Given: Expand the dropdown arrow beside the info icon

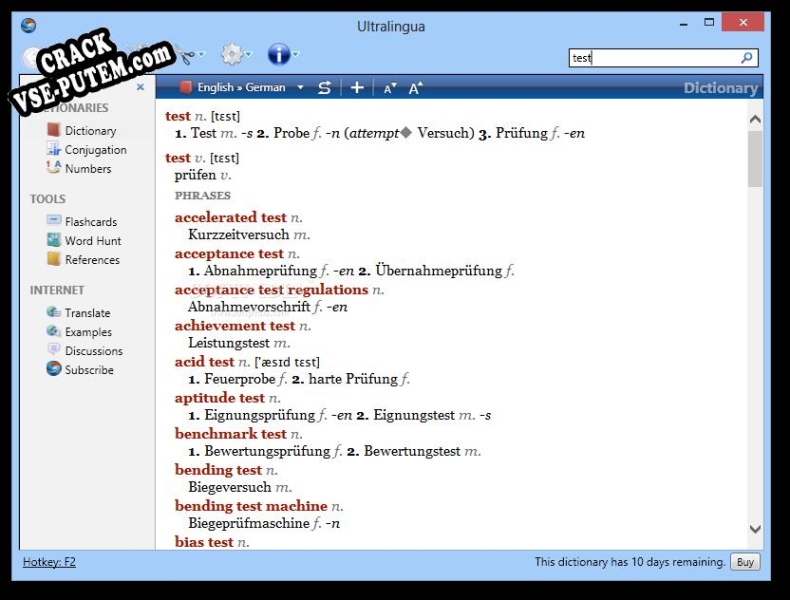Looking at the screenshot, I should click(296, 54).
